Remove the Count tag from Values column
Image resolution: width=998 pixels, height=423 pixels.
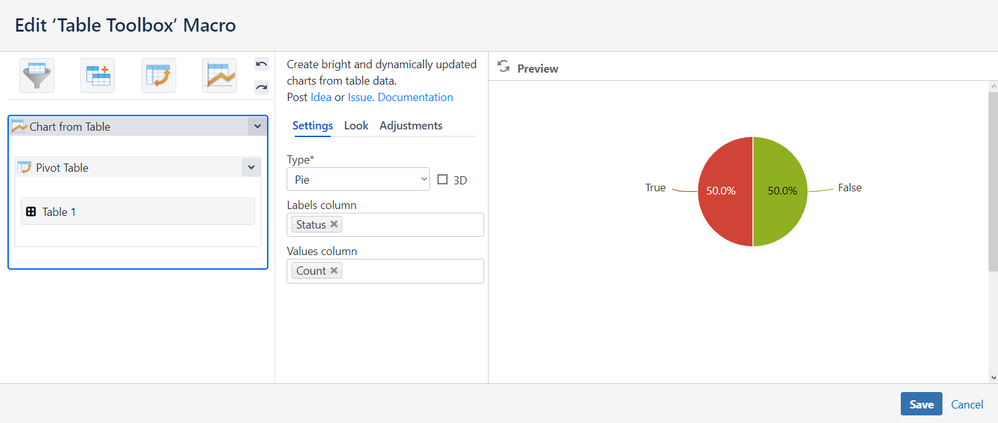(334, 271)
